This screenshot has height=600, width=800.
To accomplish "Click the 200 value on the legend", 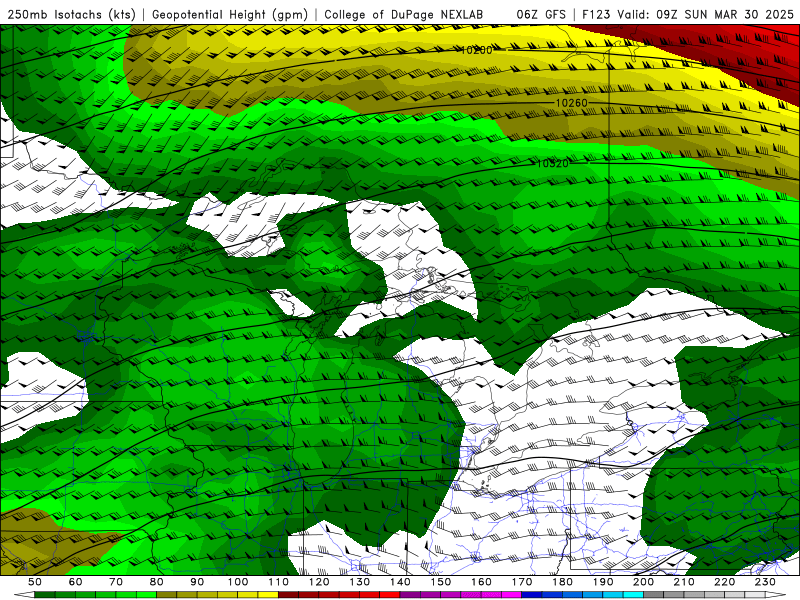I will 643,582.
